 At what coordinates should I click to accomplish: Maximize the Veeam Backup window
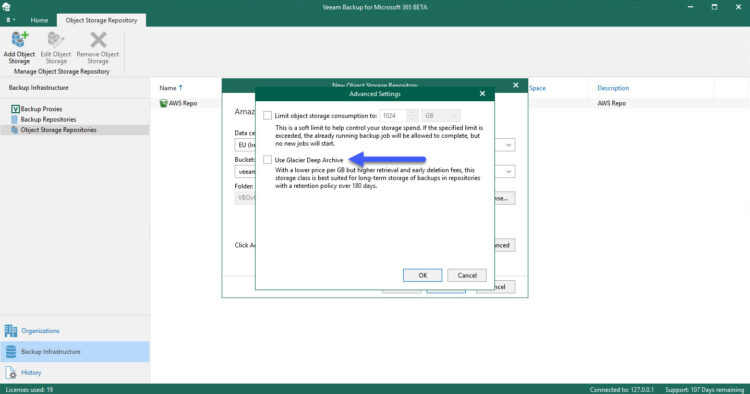[x=714, y=7]
